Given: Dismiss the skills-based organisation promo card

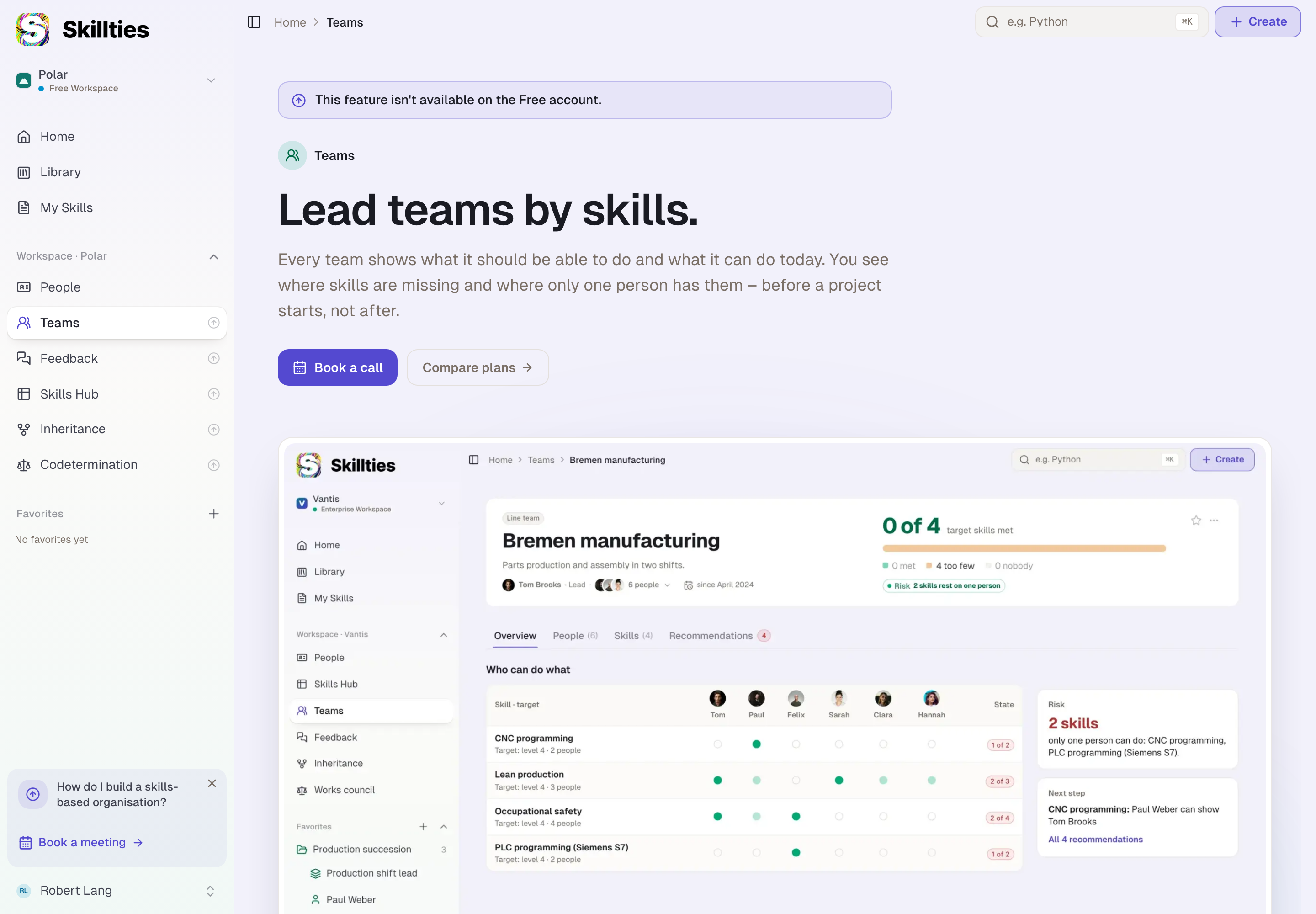Looking at the screenshot, I should [x=212, y=783].
